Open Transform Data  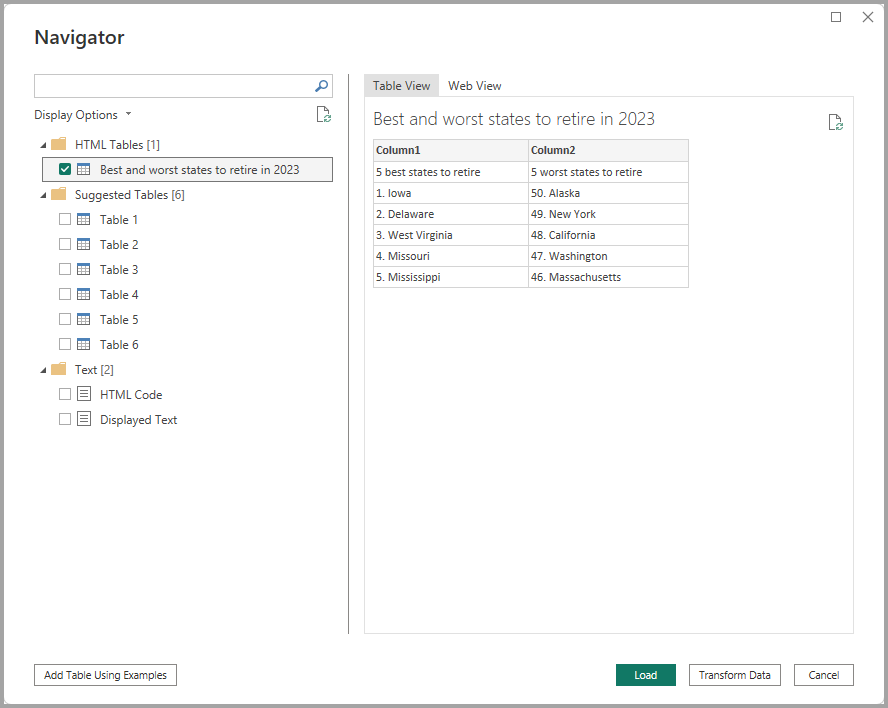[x=734, y=675]
